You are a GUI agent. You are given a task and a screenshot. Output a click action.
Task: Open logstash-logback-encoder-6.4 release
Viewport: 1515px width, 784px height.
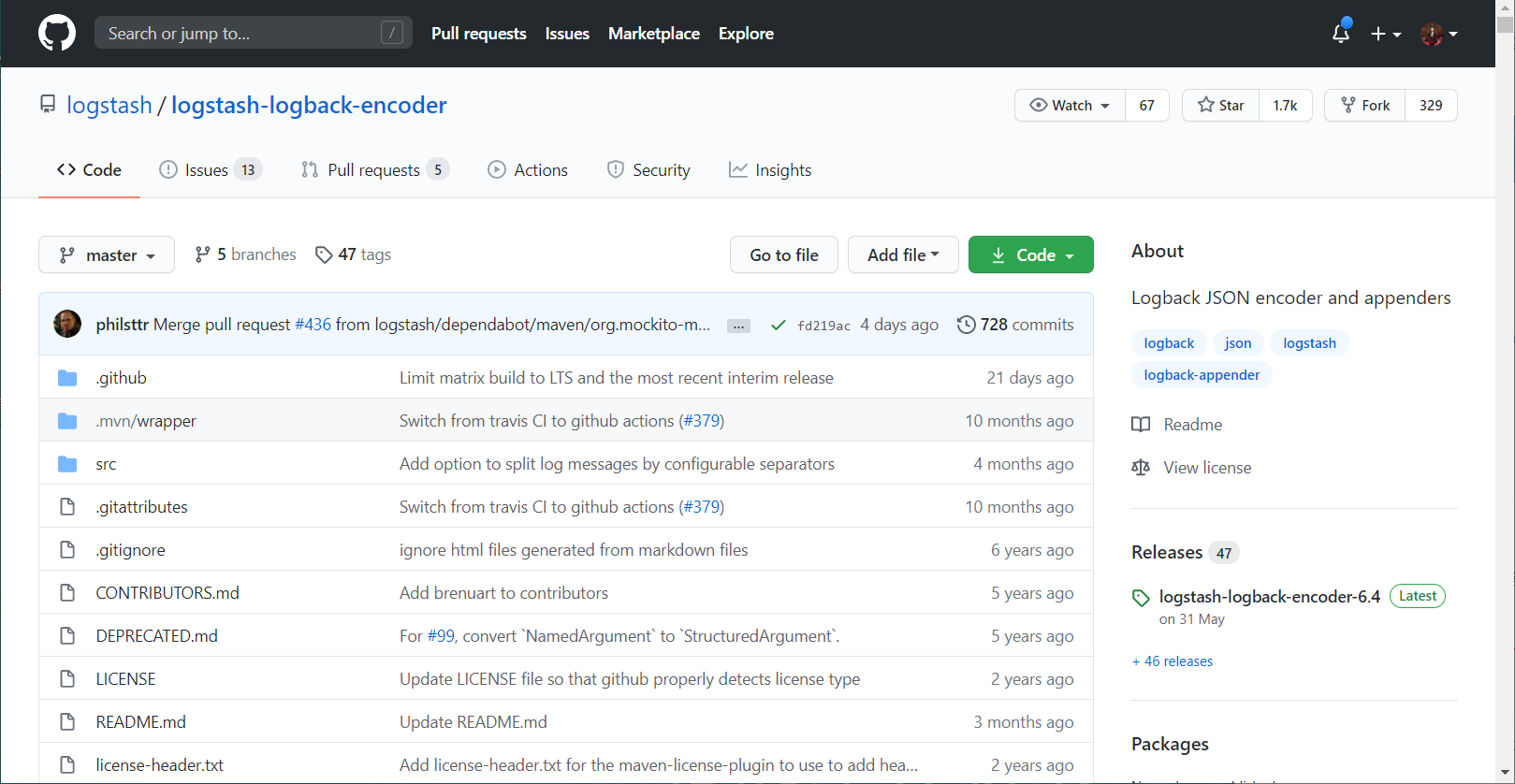1270,597
